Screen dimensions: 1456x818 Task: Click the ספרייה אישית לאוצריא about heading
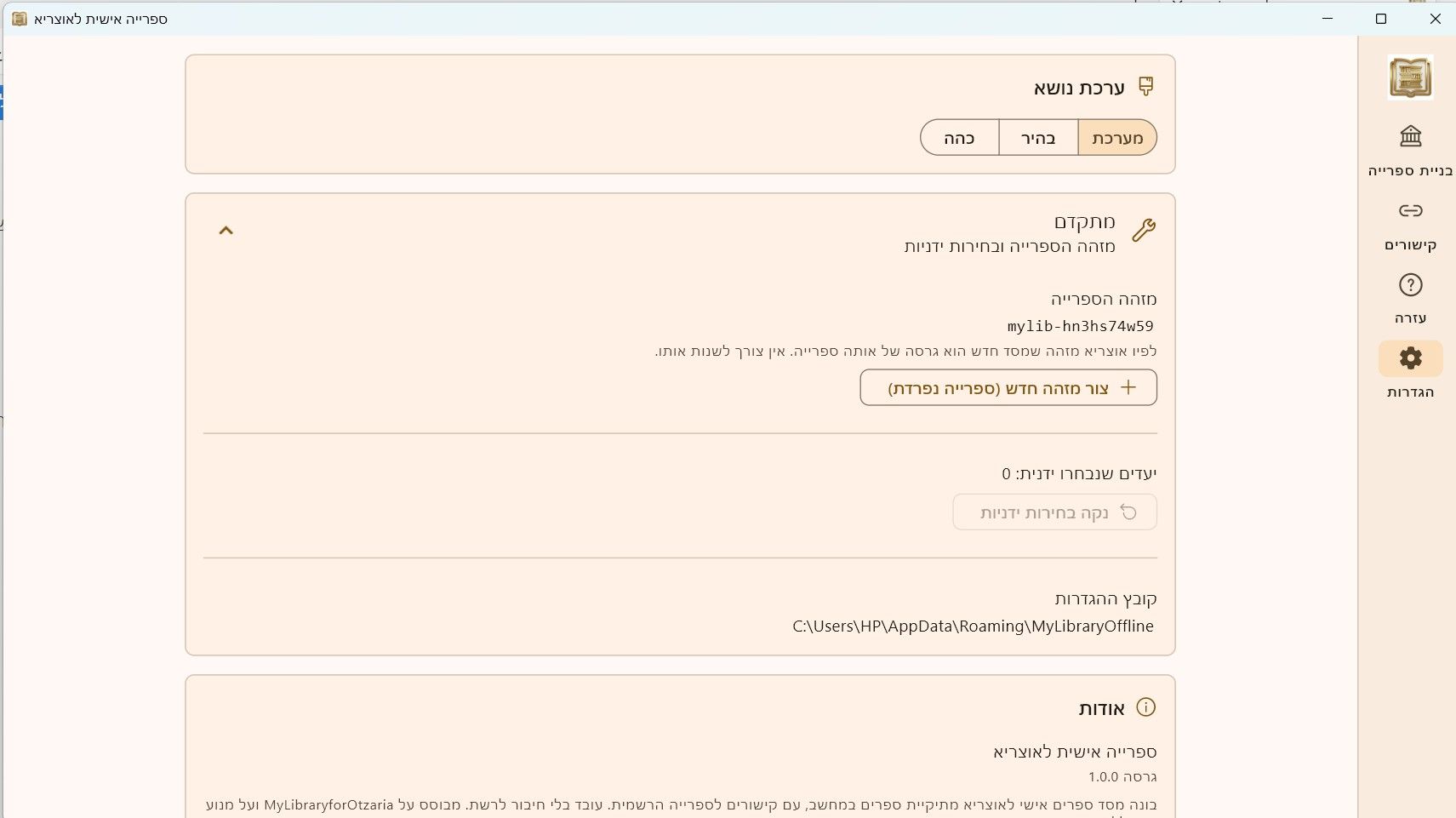(1075, 752)
